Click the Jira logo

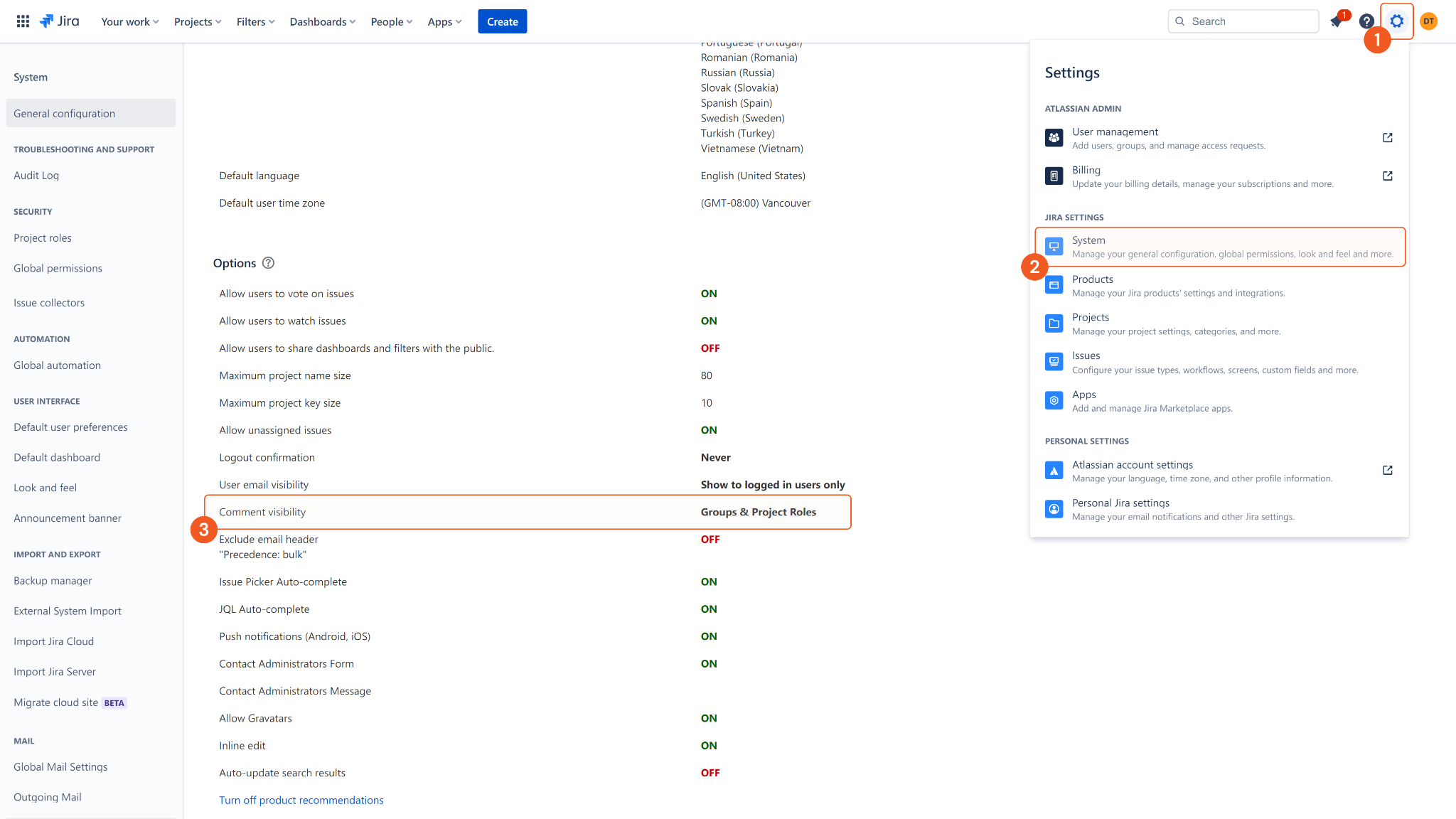(60, 21)
